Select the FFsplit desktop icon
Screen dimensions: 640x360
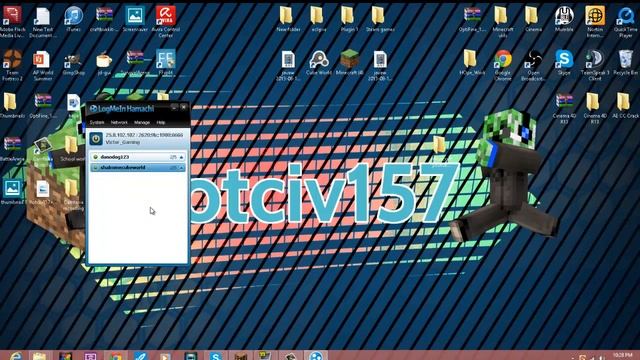pos(165,63)
